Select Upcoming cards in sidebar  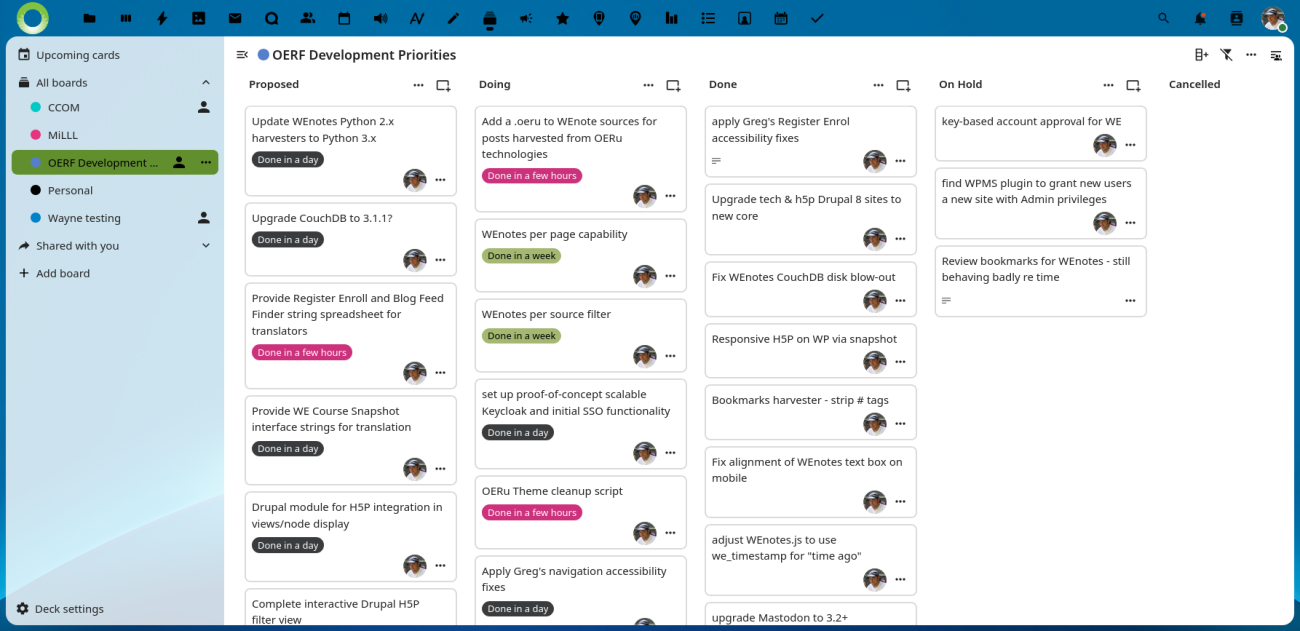coord(115,55)
